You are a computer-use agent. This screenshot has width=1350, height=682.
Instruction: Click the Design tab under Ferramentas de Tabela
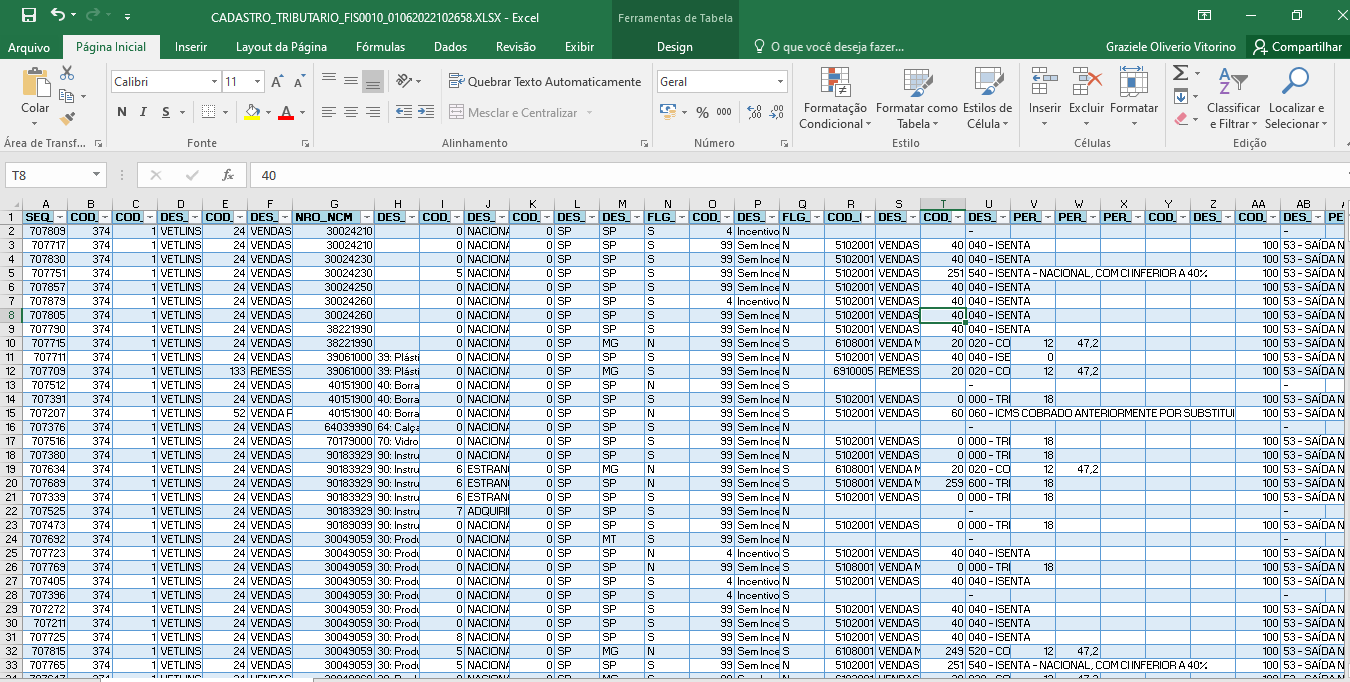pyautogui.click(x=675, y=47)
